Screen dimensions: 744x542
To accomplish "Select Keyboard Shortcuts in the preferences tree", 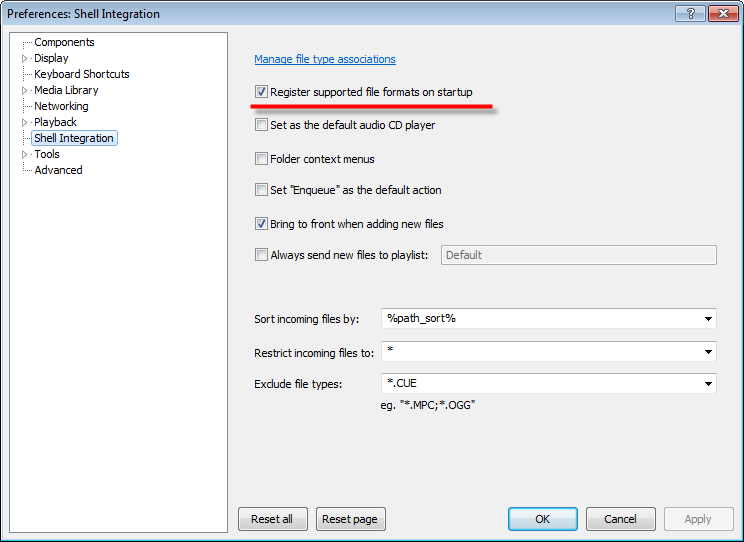I will click(x=81, y=74).
